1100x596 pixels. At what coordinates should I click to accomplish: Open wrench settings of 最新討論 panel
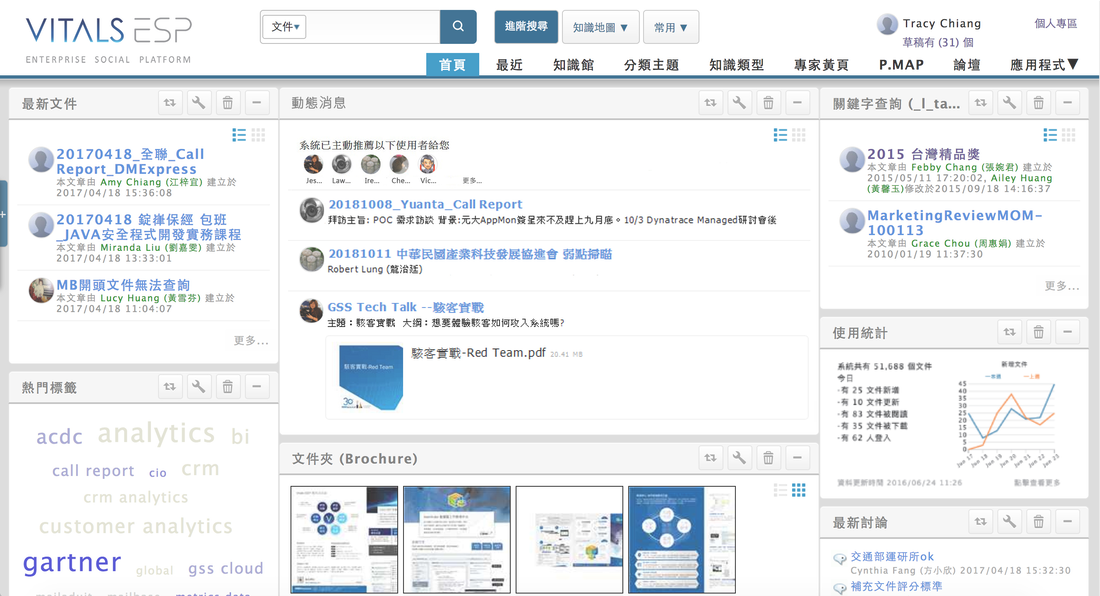[x=1010, y=521]
